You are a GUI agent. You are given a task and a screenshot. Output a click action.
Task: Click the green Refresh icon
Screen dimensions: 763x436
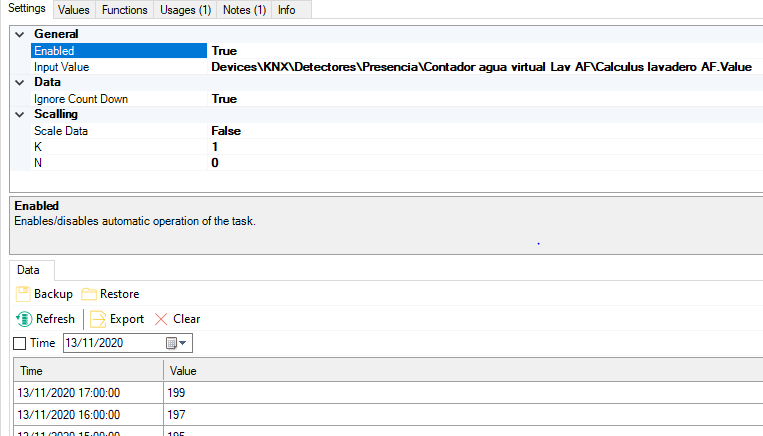coord(24,319)
